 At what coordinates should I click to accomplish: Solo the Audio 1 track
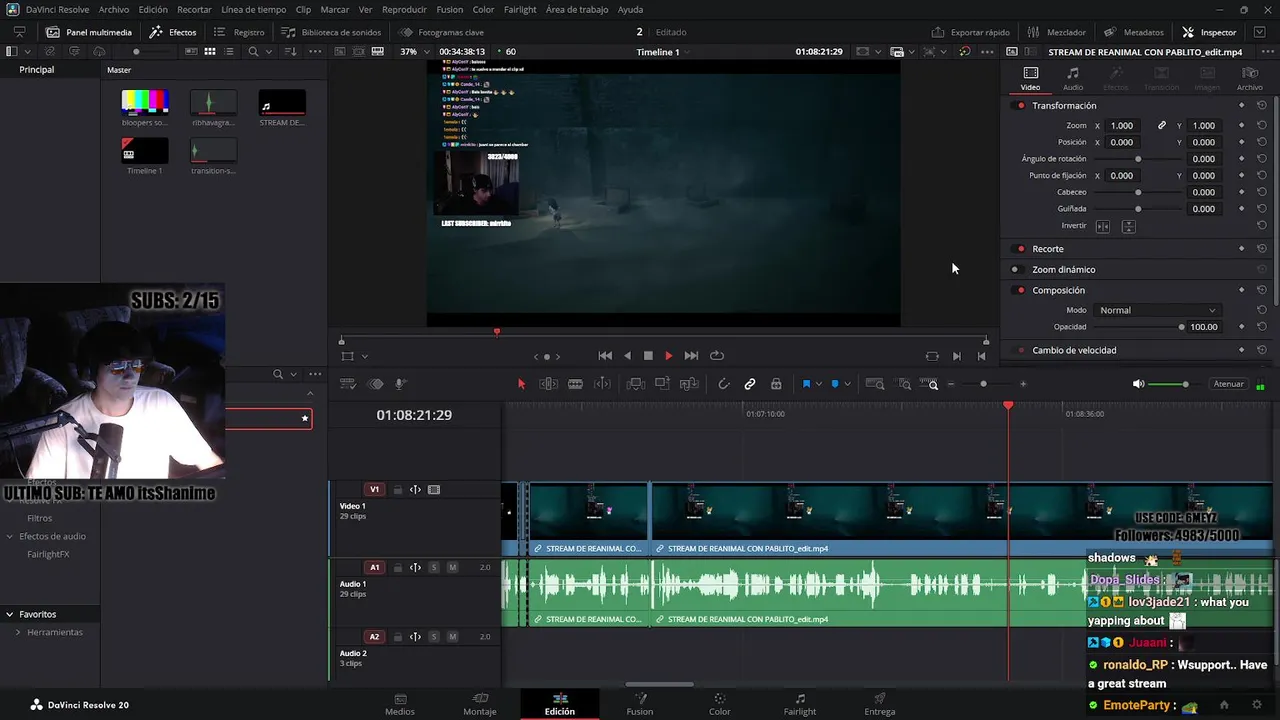pyautogui.click(x=434, y=568)
